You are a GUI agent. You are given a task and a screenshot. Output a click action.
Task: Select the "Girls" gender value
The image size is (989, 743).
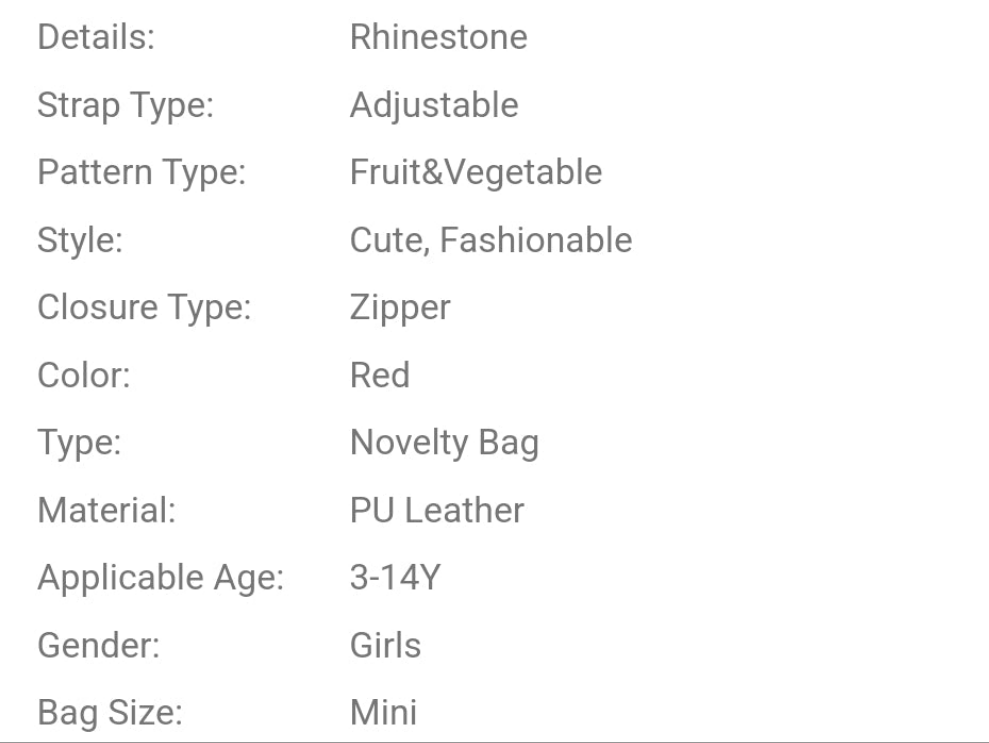(385, 646)
